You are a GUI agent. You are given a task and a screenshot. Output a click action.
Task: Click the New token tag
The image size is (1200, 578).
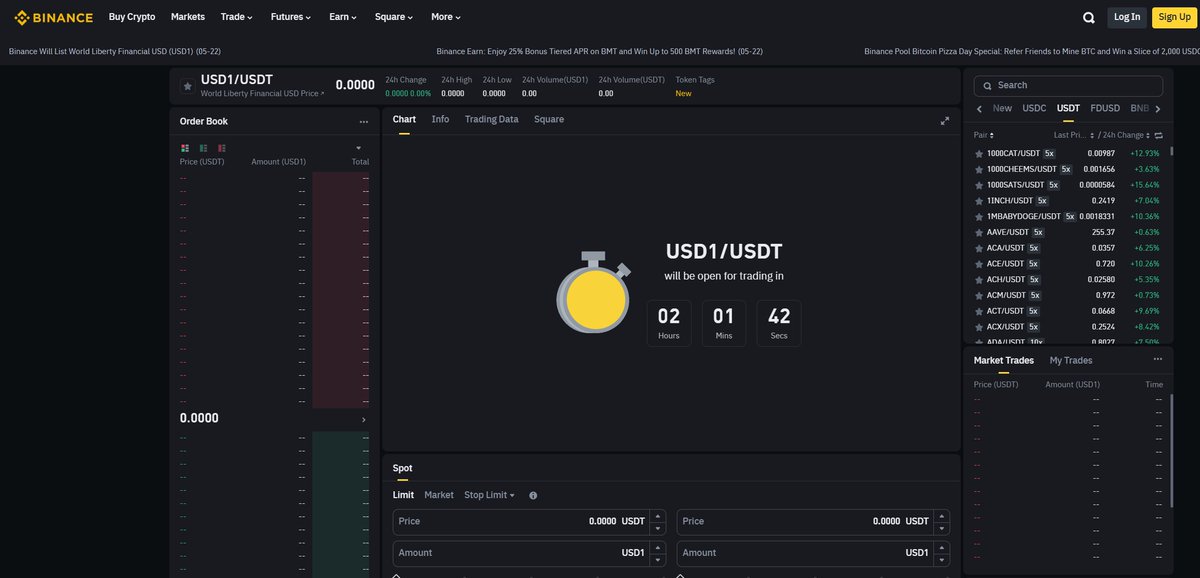(x=684, y=93)
